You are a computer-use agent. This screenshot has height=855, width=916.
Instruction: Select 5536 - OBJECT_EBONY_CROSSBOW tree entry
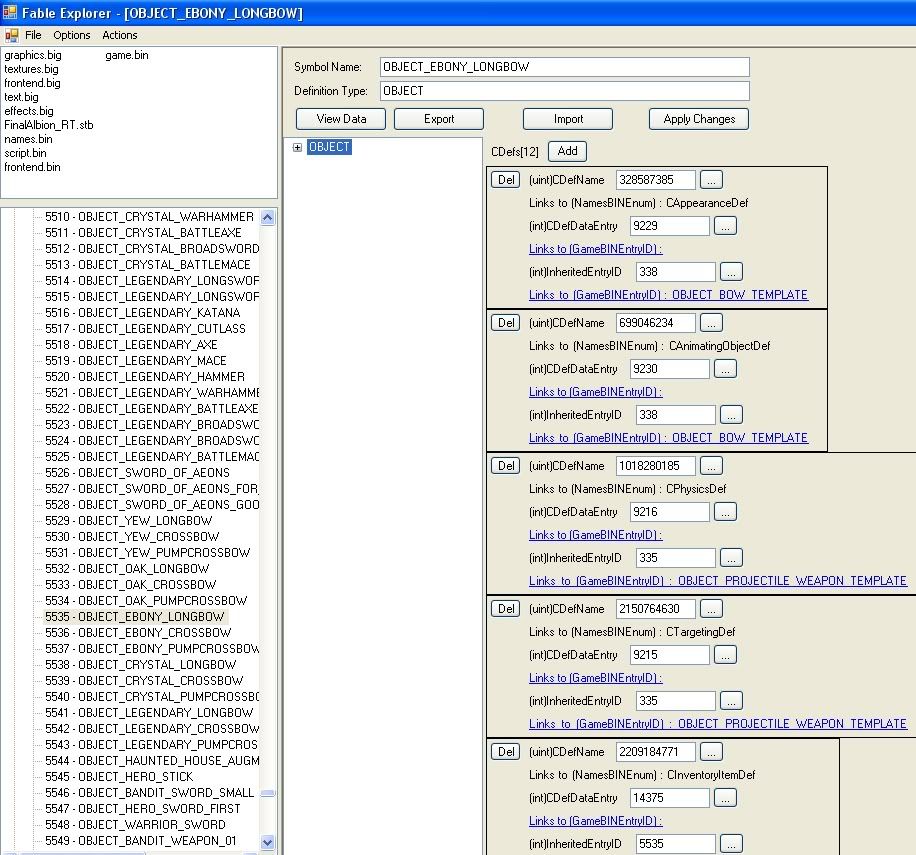pos(138,632)
